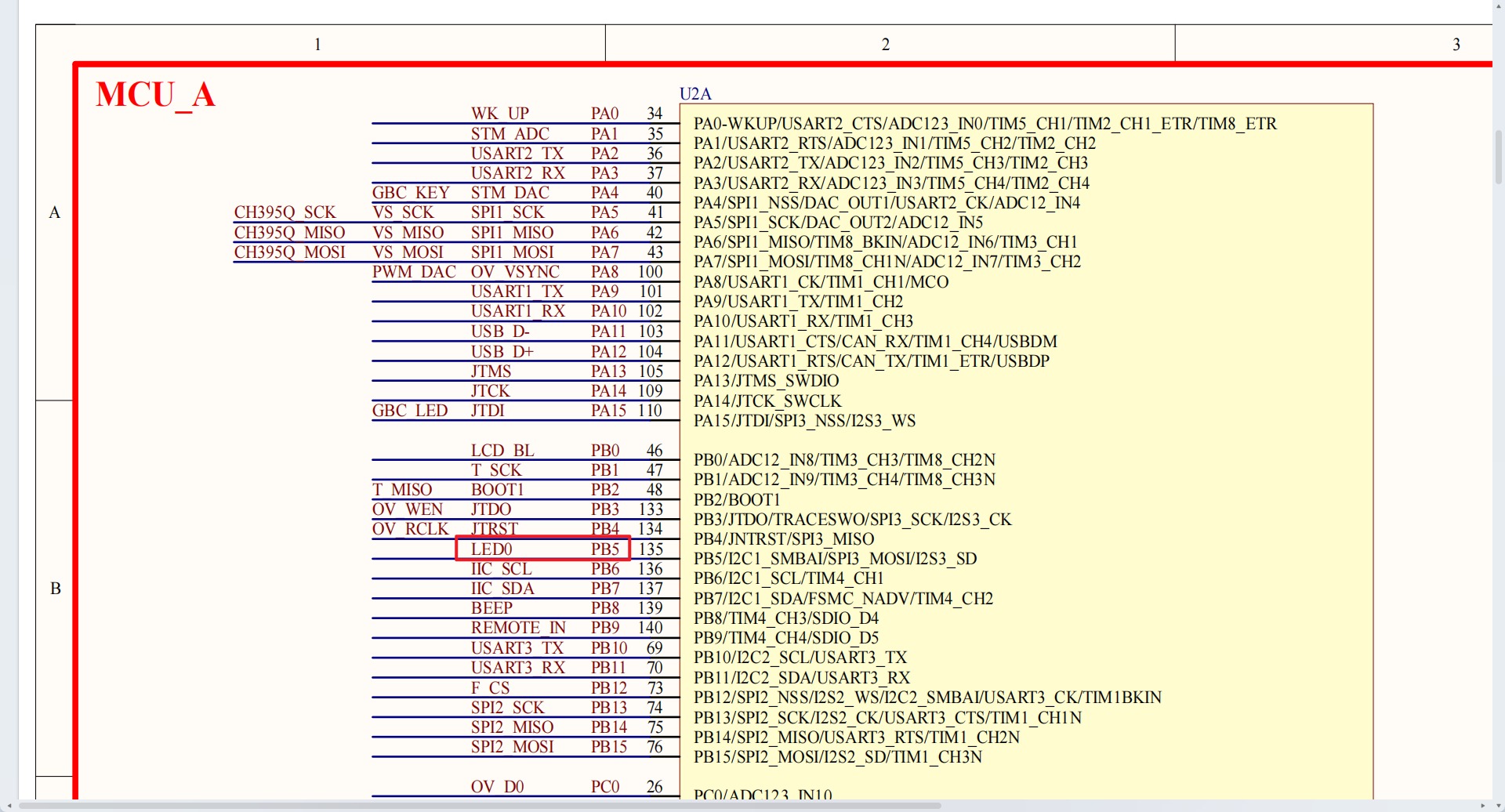Click the horizontal scrollbar thumb at the bottom
Screen dimensions: 1505x812
(x=480, y=805)
